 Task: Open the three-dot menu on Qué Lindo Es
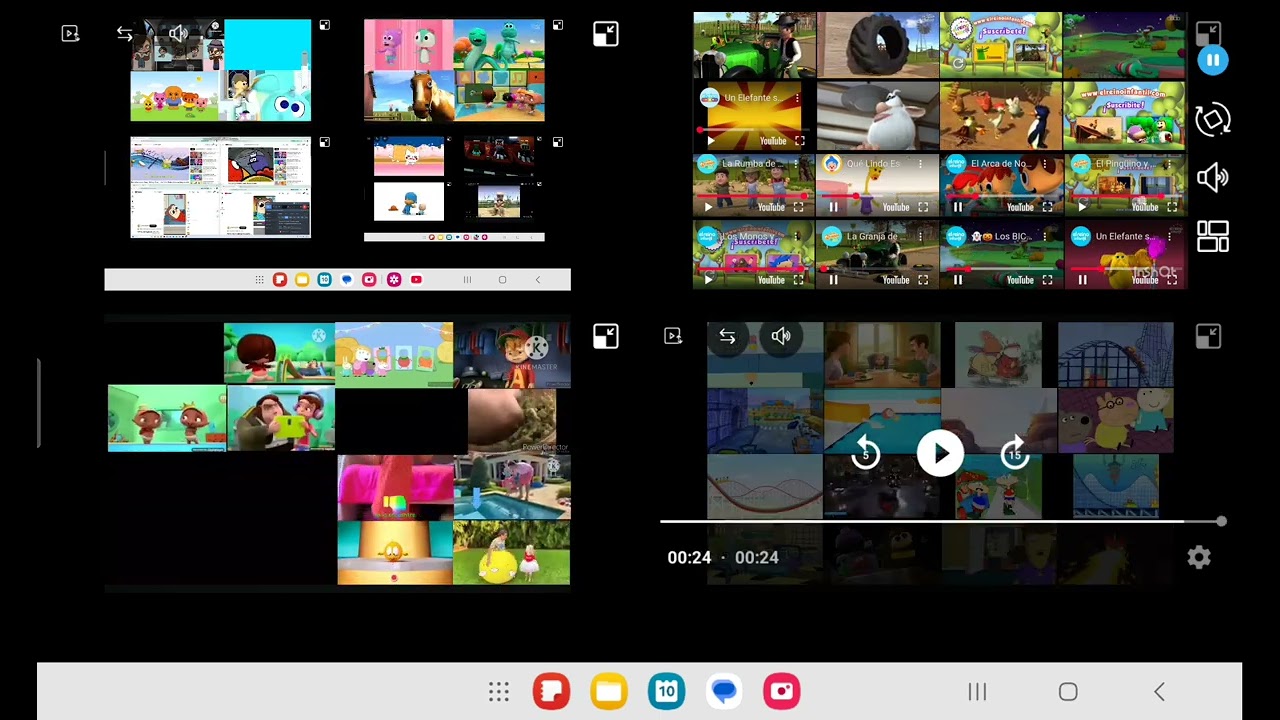click(920, 164)
